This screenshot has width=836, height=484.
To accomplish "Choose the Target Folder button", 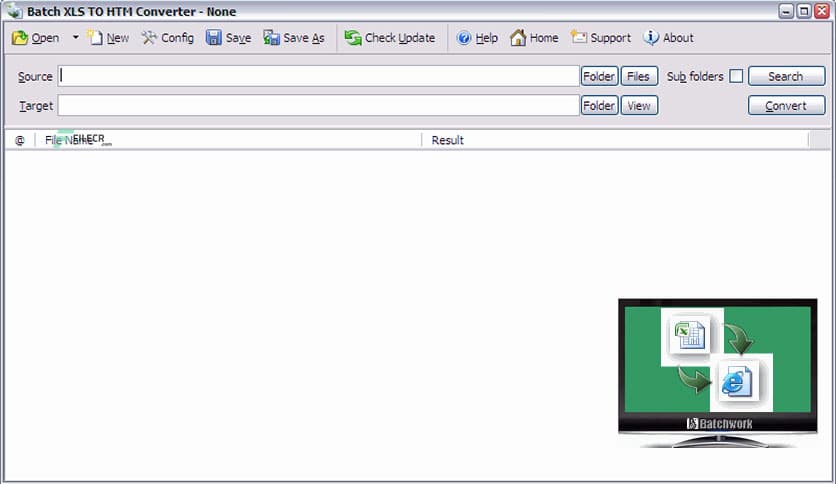I will 599,106.
